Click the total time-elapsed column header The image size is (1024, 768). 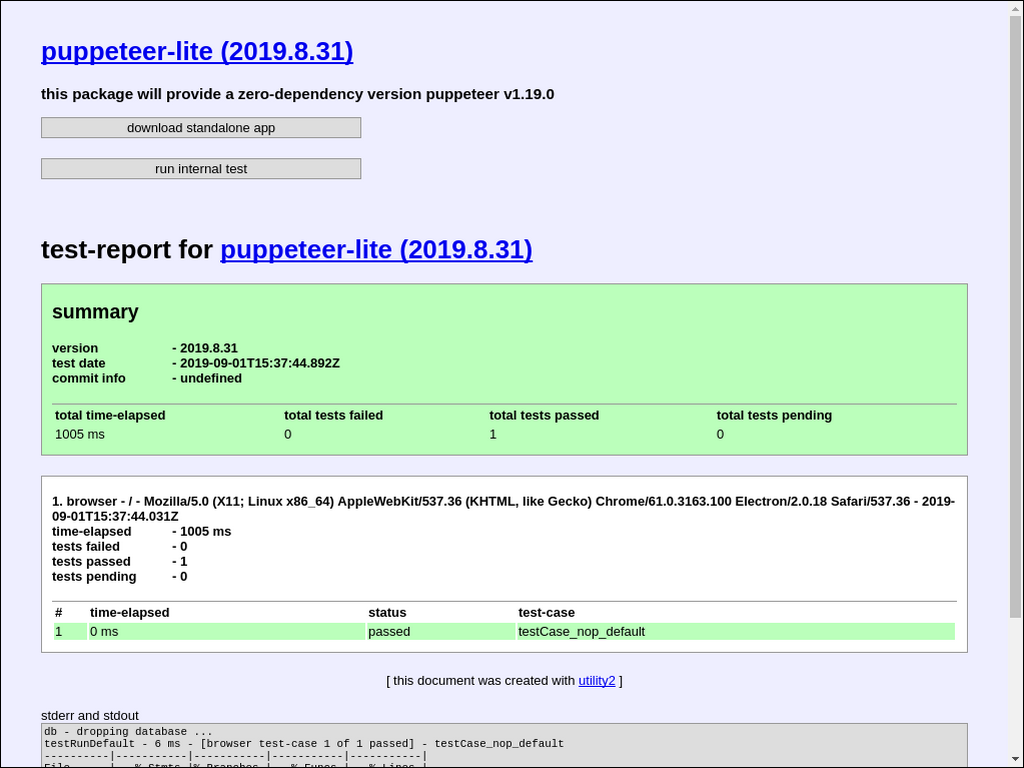point(110,415)
